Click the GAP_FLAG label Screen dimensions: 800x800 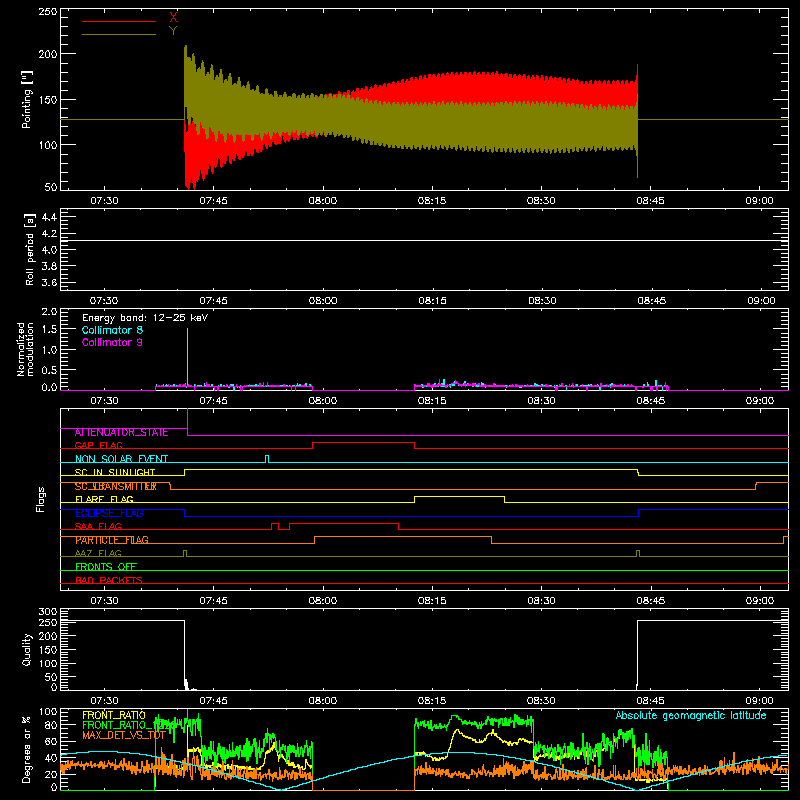point(98,445)
